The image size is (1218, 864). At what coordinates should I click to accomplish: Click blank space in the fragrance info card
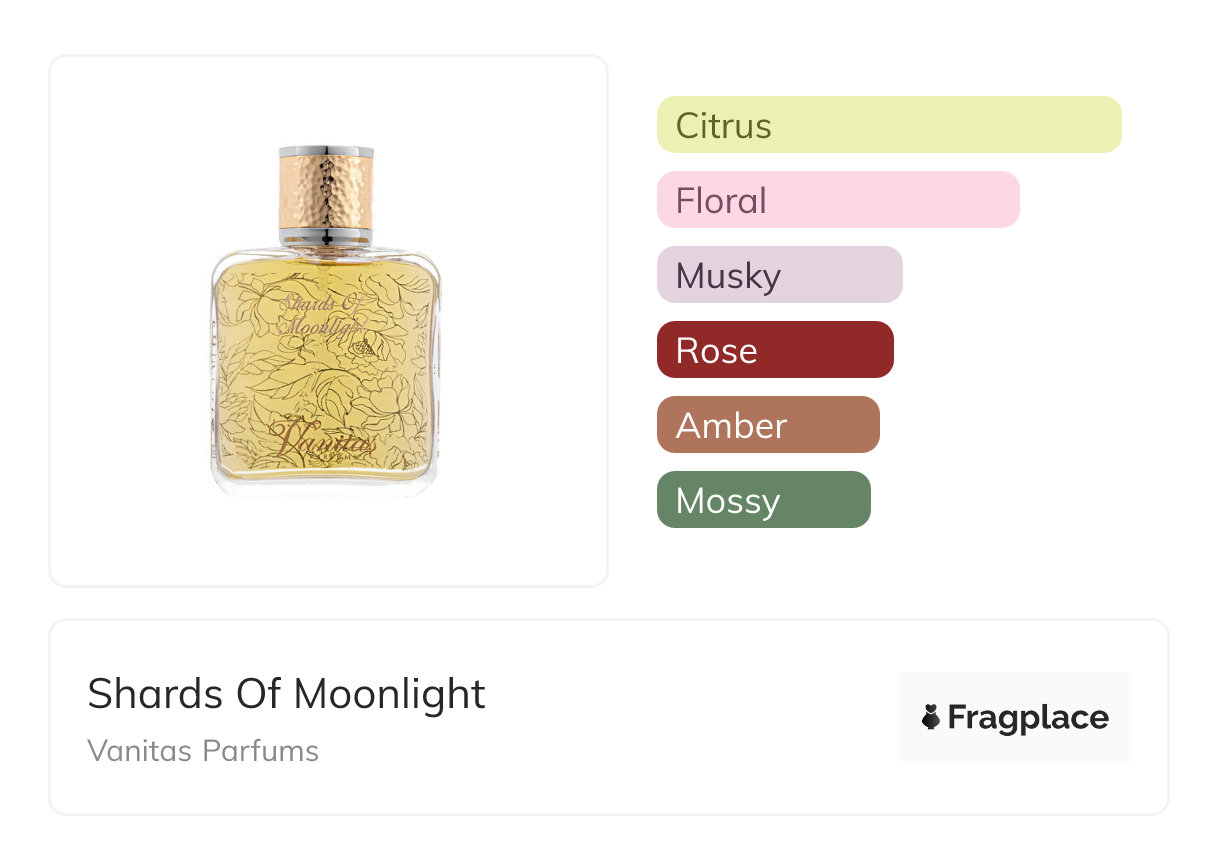point(680,720)
